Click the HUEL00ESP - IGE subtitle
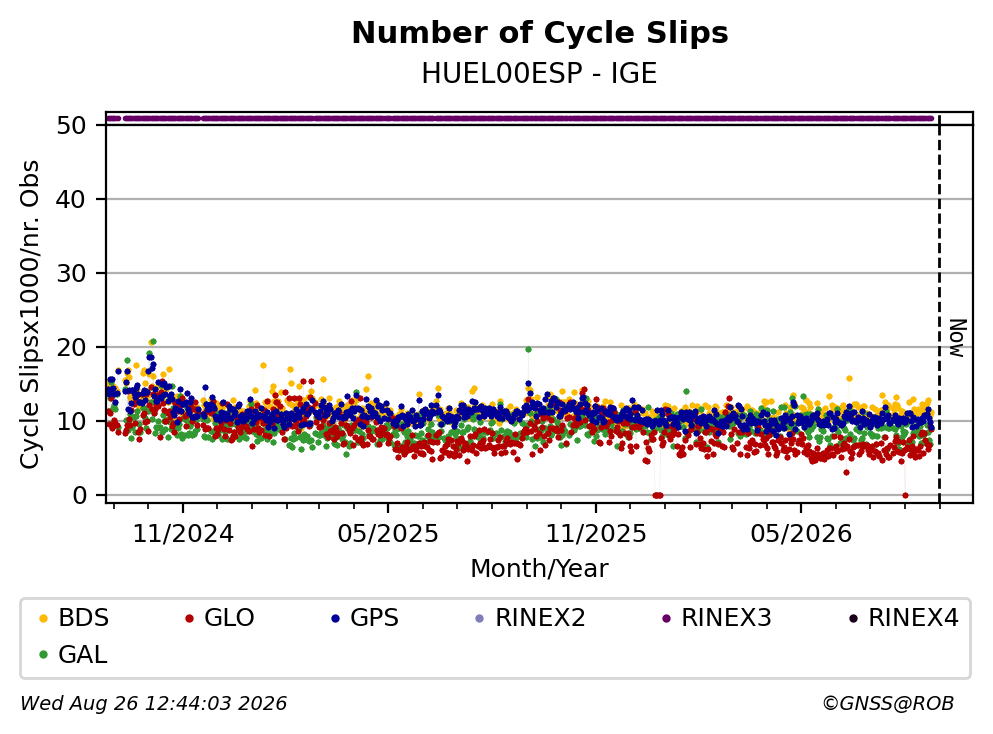 (x=540, y=73)
